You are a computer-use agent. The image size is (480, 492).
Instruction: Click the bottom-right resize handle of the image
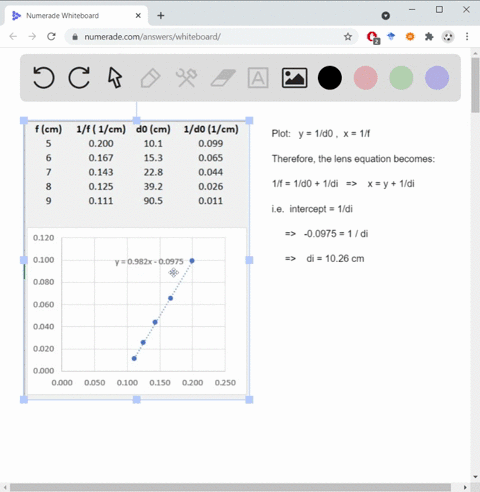[249, 399]
